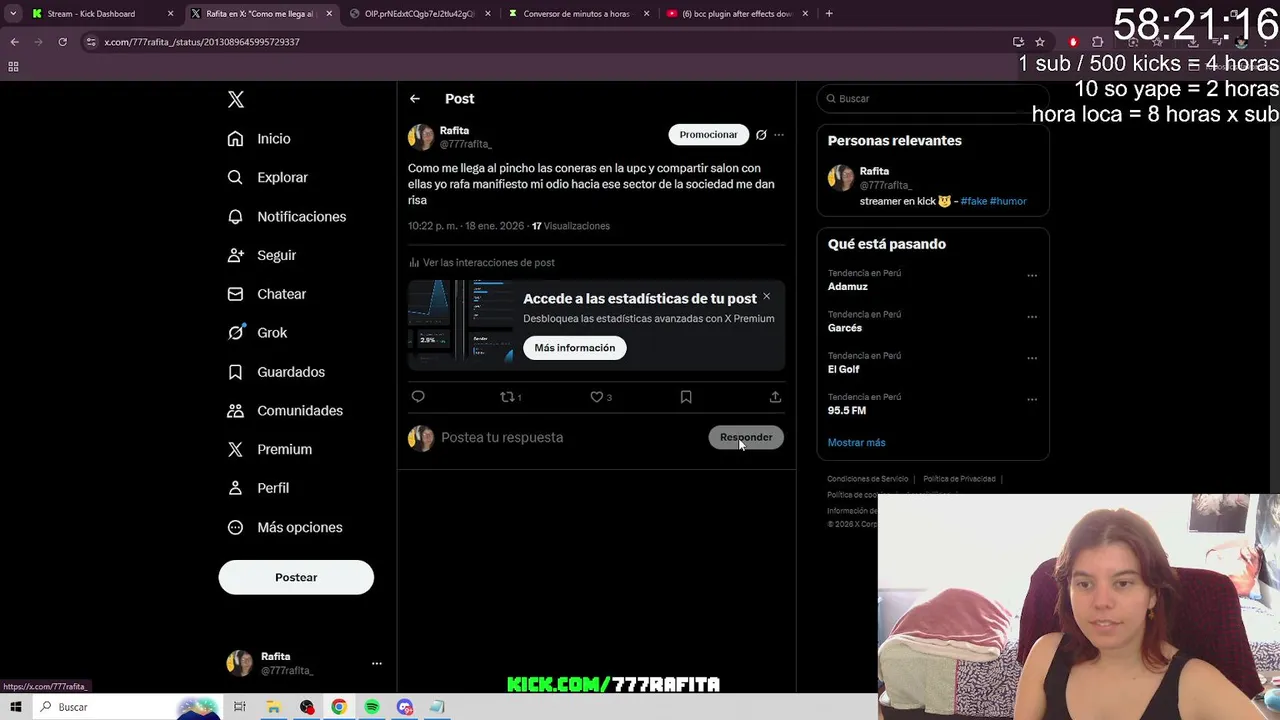Click the #humor hashtag link

[x=1008, y=201]
